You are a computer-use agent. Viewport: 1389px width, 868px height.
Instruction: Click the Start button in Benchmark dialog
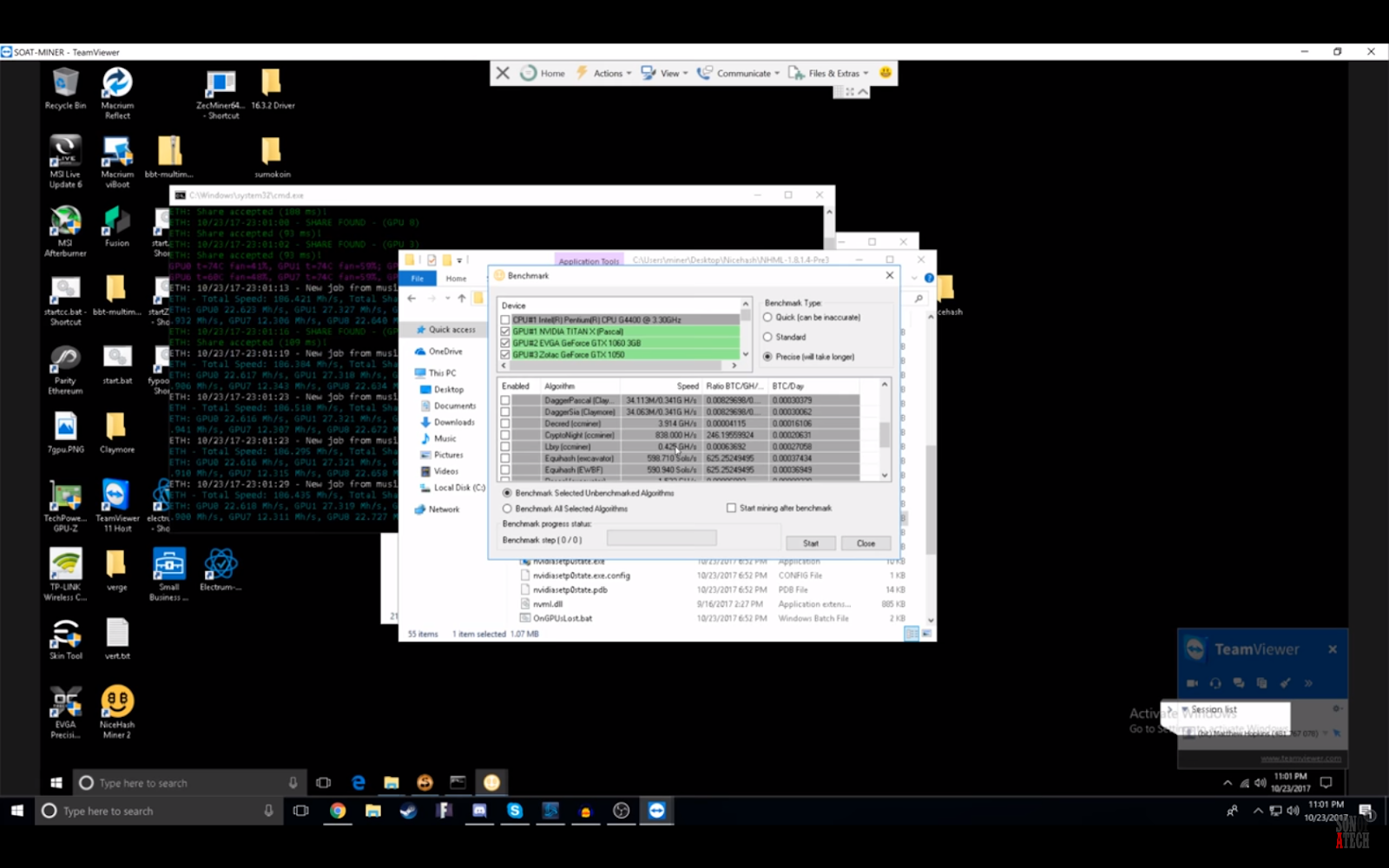tap(811, 543)
